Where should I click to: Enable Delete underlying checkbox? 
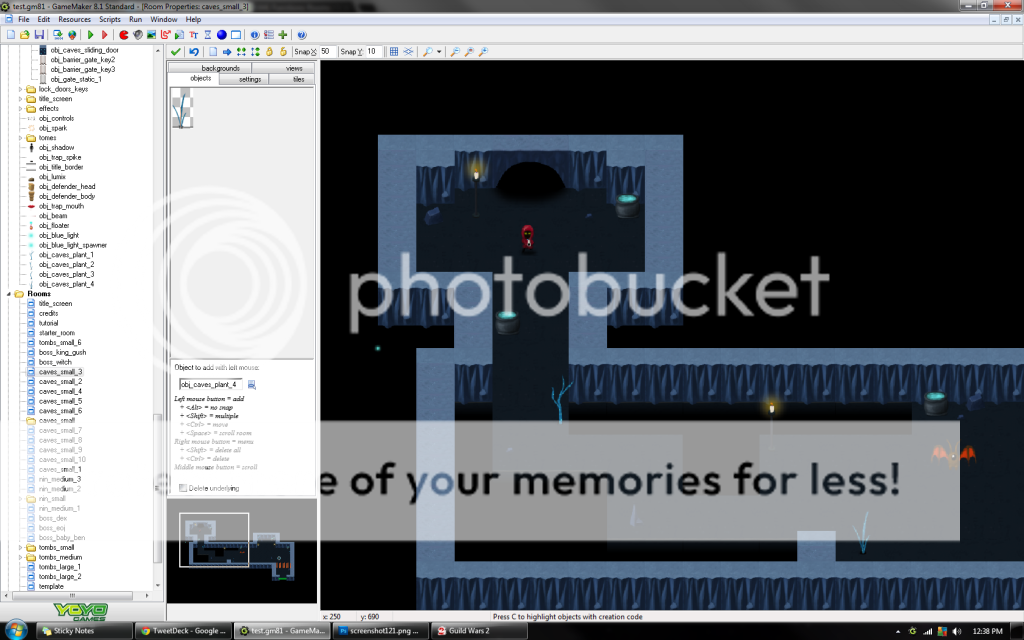(x=183, y=487)
